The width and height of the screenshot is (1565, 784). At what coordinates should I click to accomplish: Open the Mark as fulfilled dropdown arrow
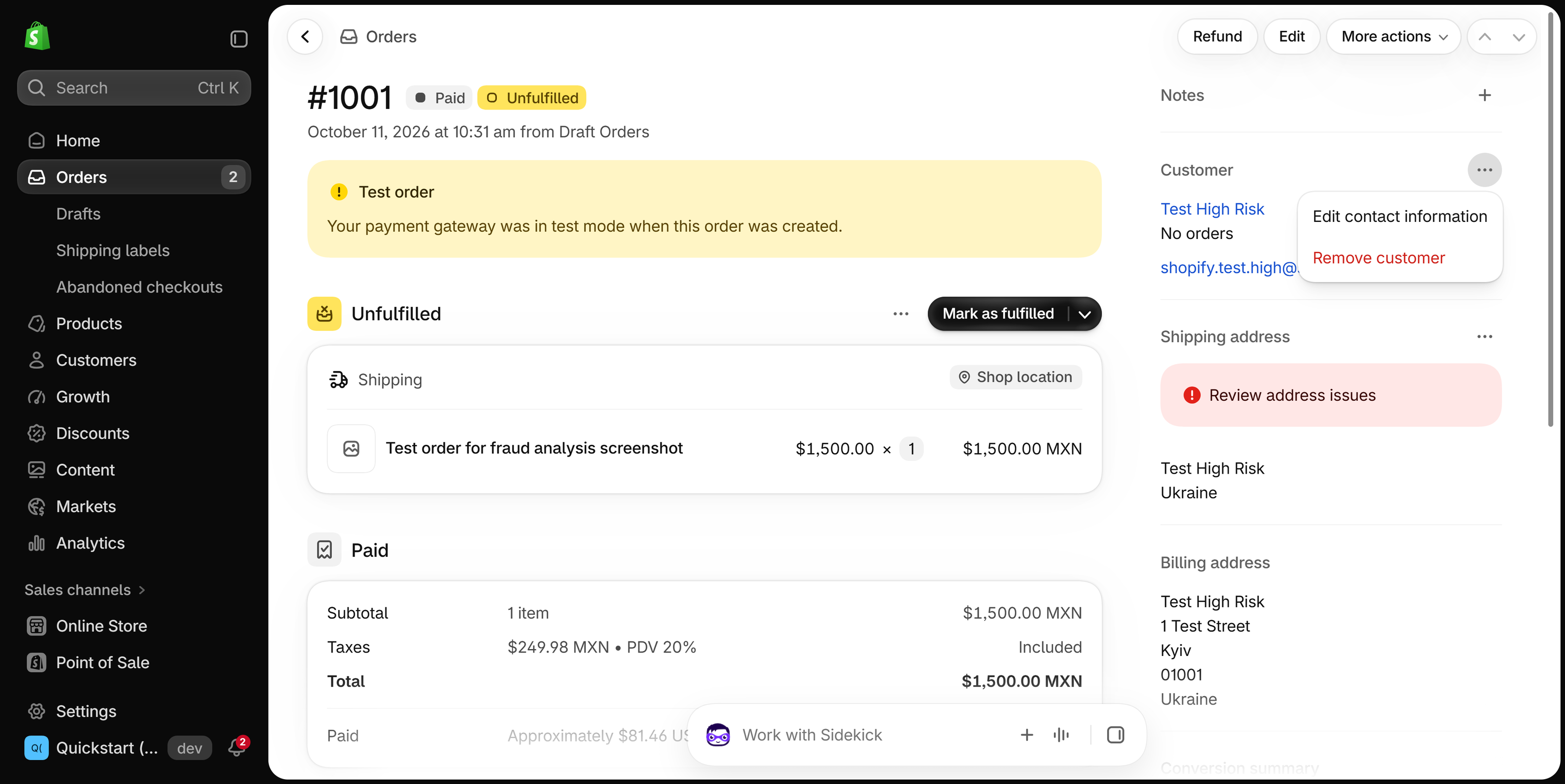click(1084, 314)
